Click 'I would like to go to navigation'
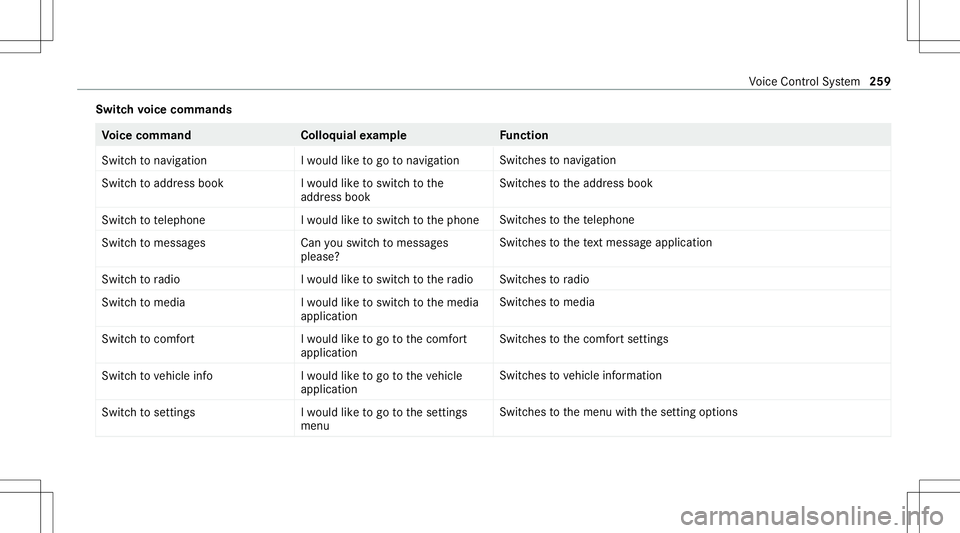960x533 pixels. (380, 160)
